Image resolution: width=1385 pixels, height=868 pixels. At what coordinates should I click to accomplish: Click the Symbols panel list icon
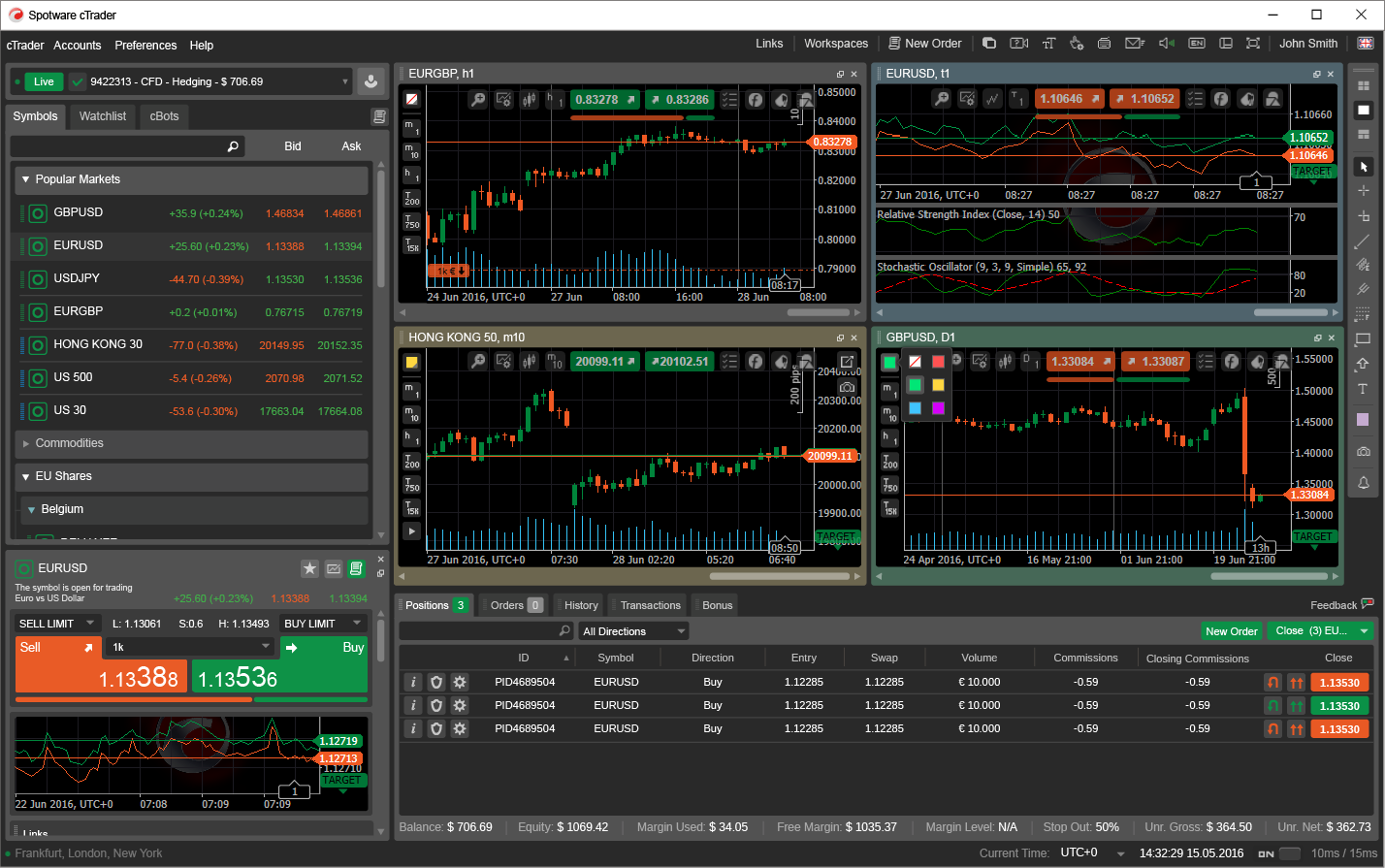378,117
